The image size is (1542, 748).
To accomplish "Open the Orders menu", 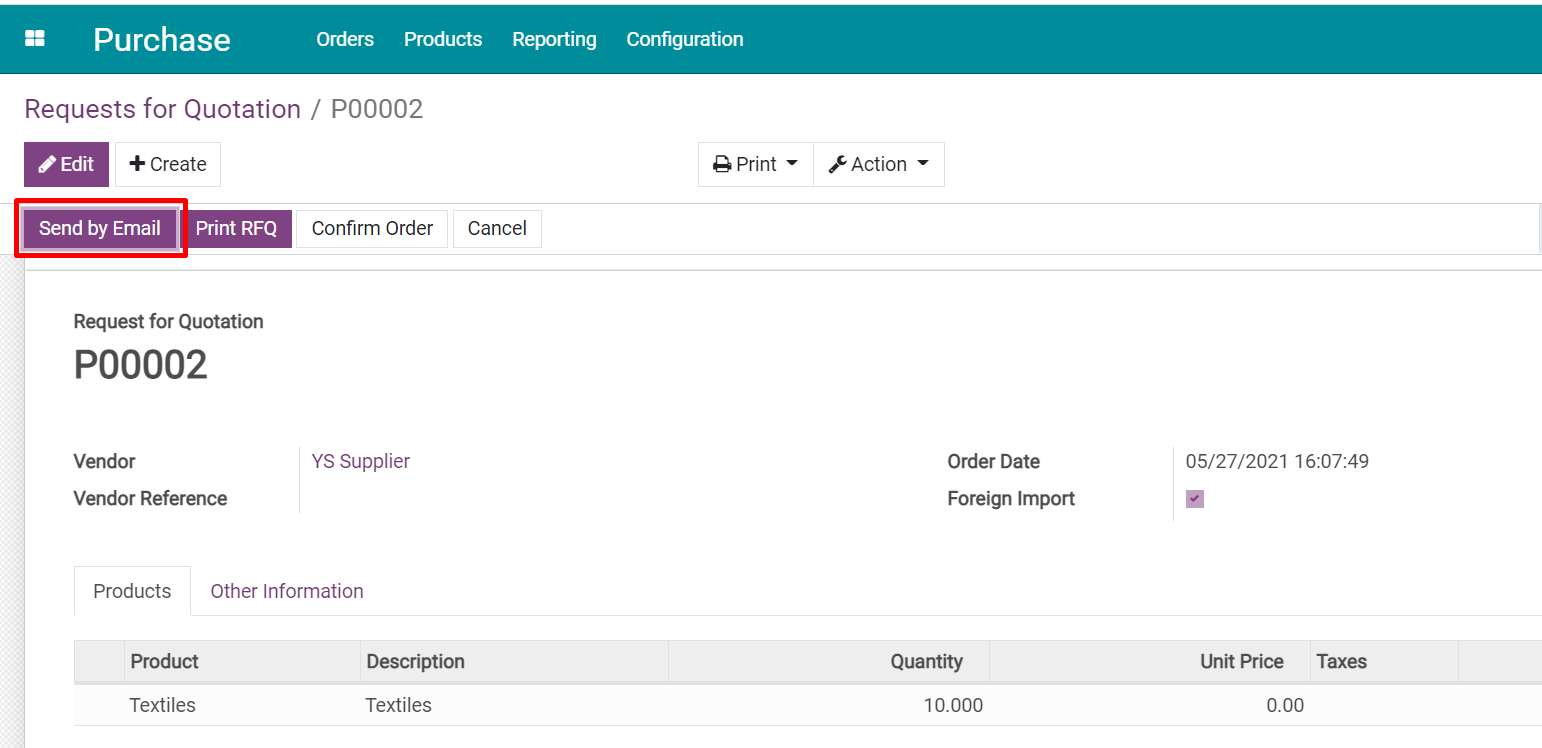I will (x=345, y=39).
